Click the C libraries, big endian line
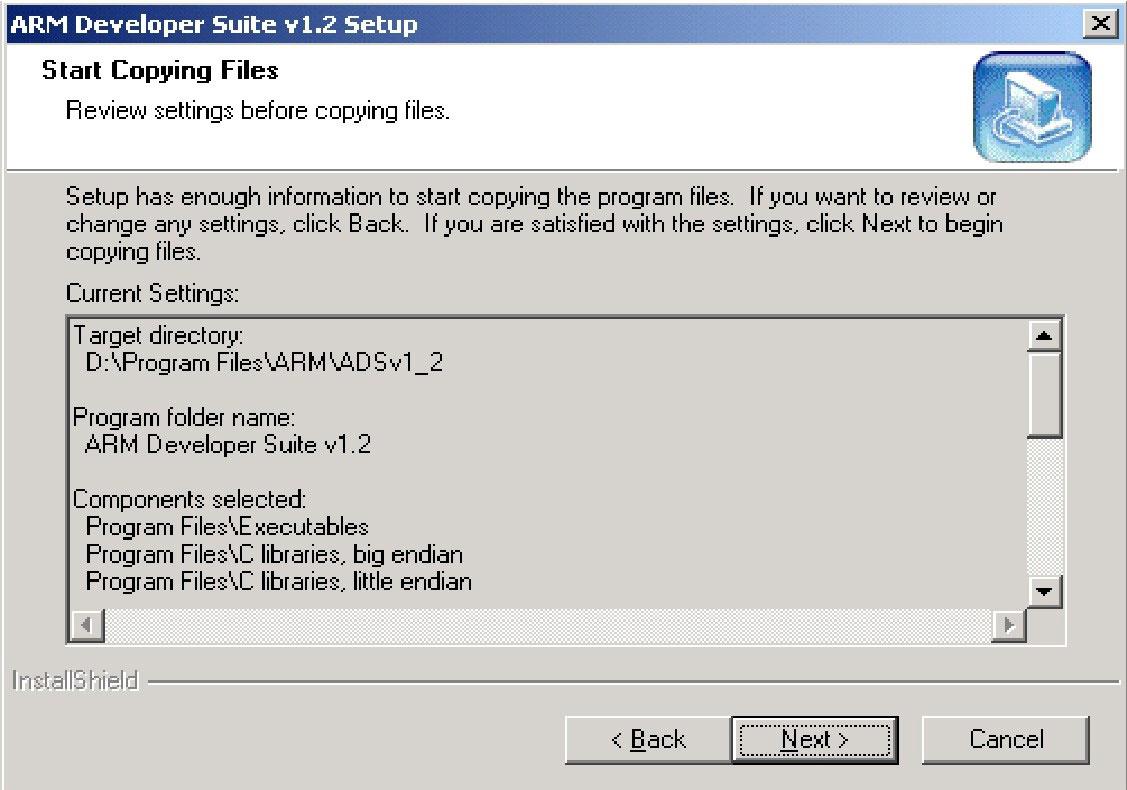Image resolution: width=1127 pixels, height=790 pixels. click(274, 553)
